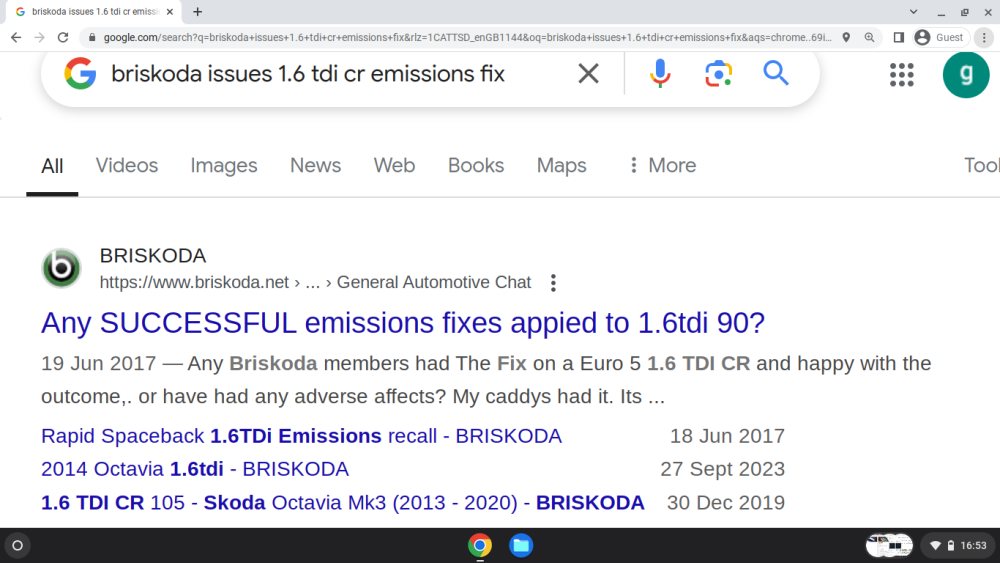
Task: Expand the More search filters menu
Action: click(663, 166)
